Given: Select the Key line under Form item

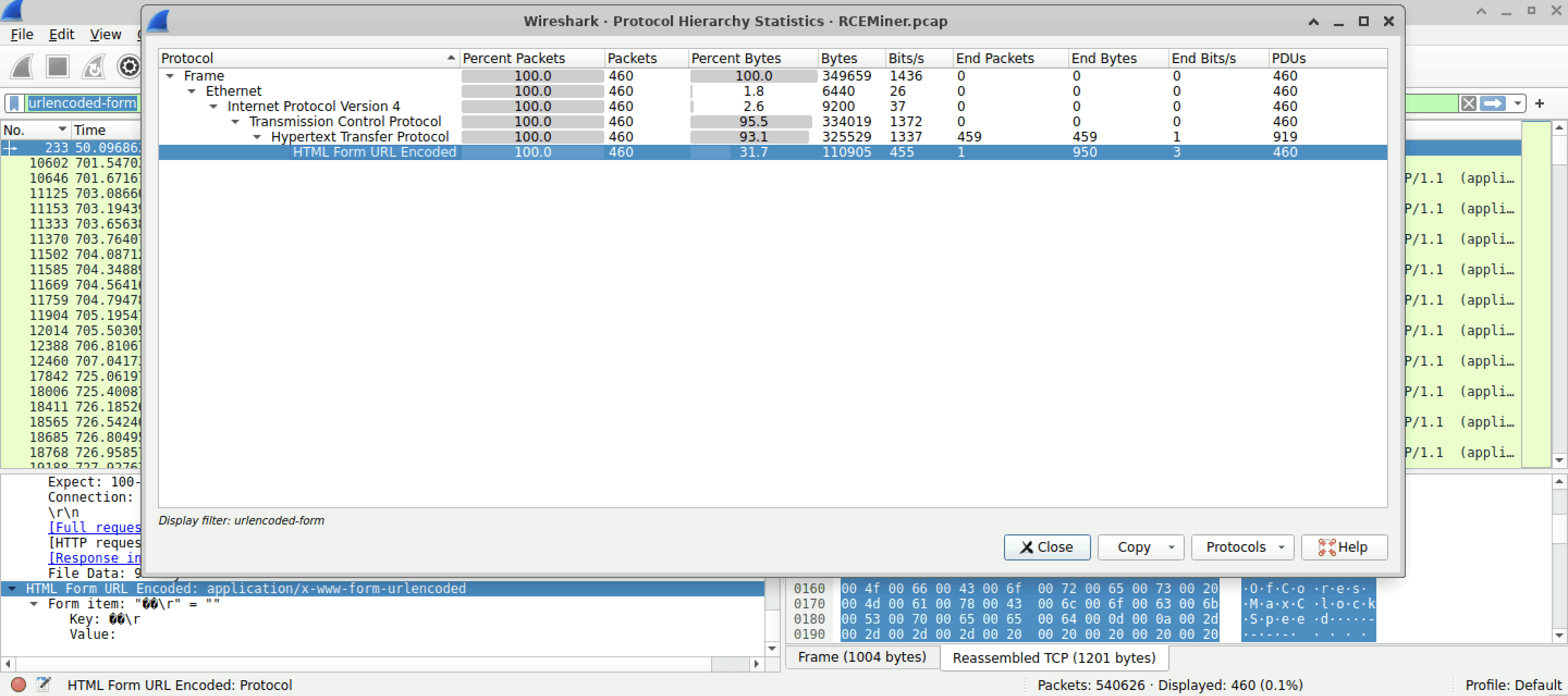Looking at the screenshot, I should tap(105, 619).
